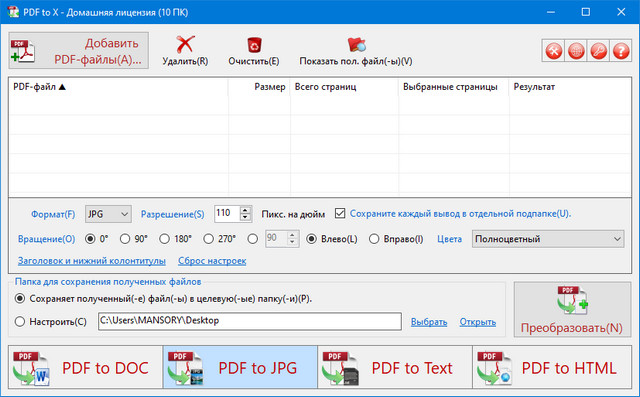The height and width of the screenshot is (397, 640).
Task: Switch to the PDF to HTML tab
Action: tap(552, 367)
